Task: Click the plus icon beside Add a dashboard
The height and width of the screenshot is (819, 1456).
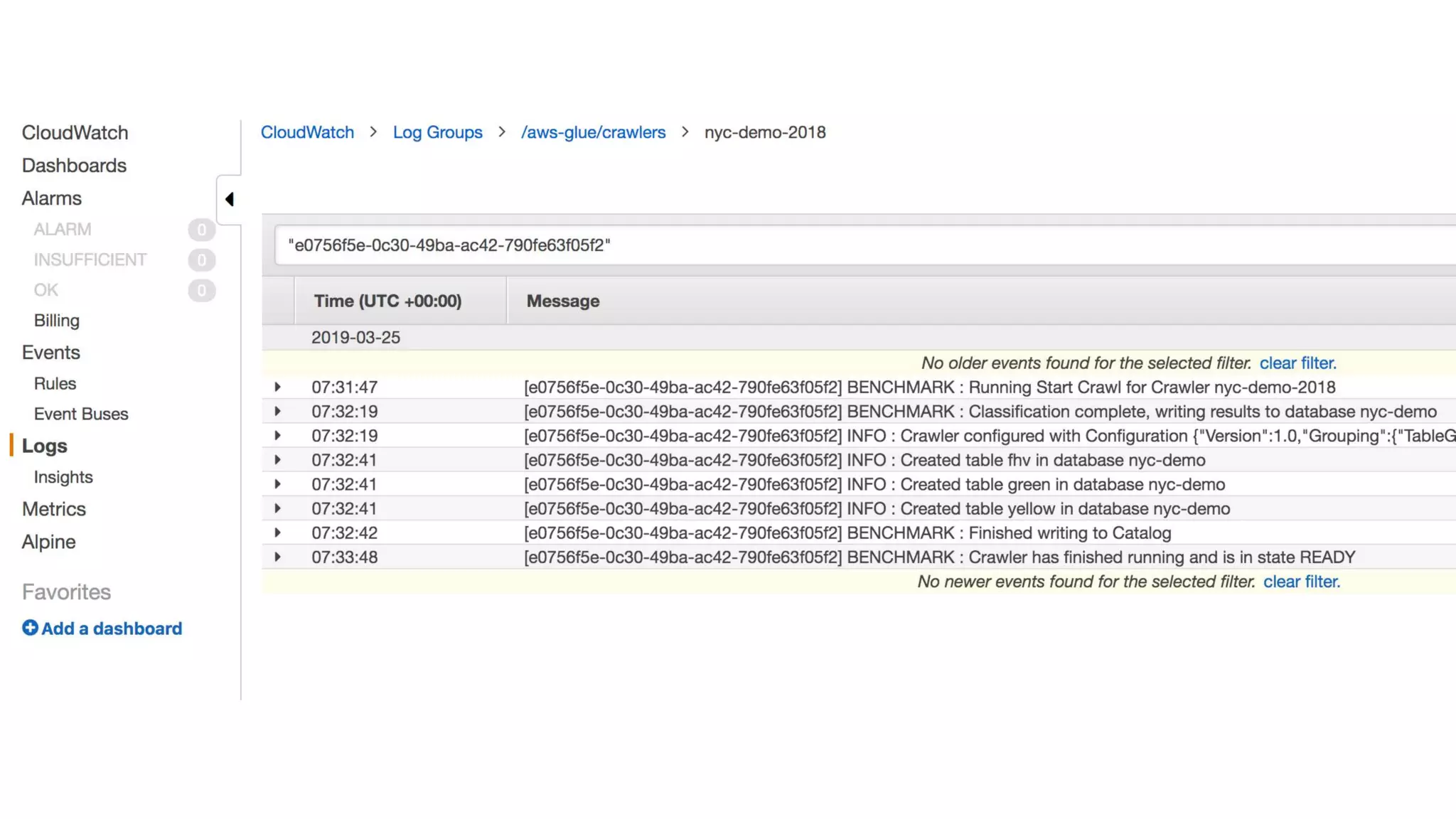Action: point(30,628)
